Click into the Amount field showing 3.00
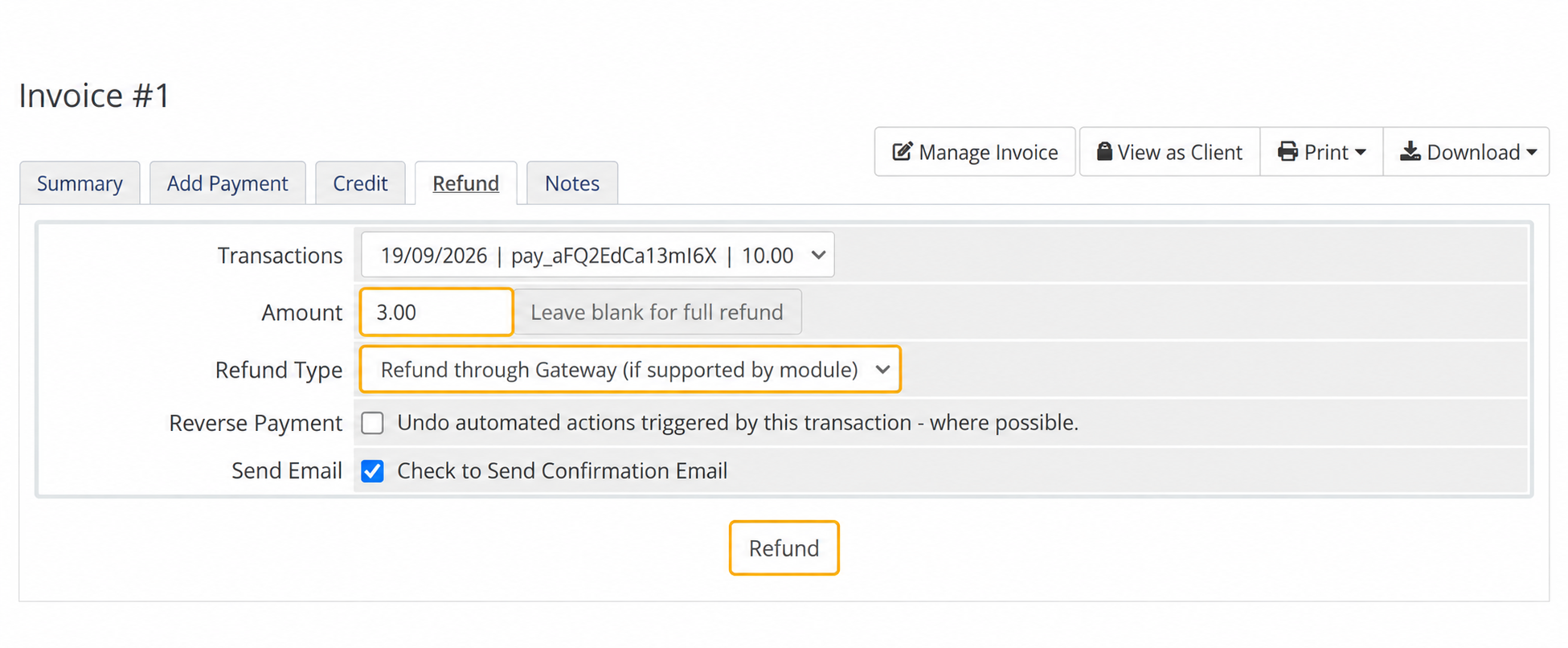Viewport: 1568px width, 648px height. 436,312
